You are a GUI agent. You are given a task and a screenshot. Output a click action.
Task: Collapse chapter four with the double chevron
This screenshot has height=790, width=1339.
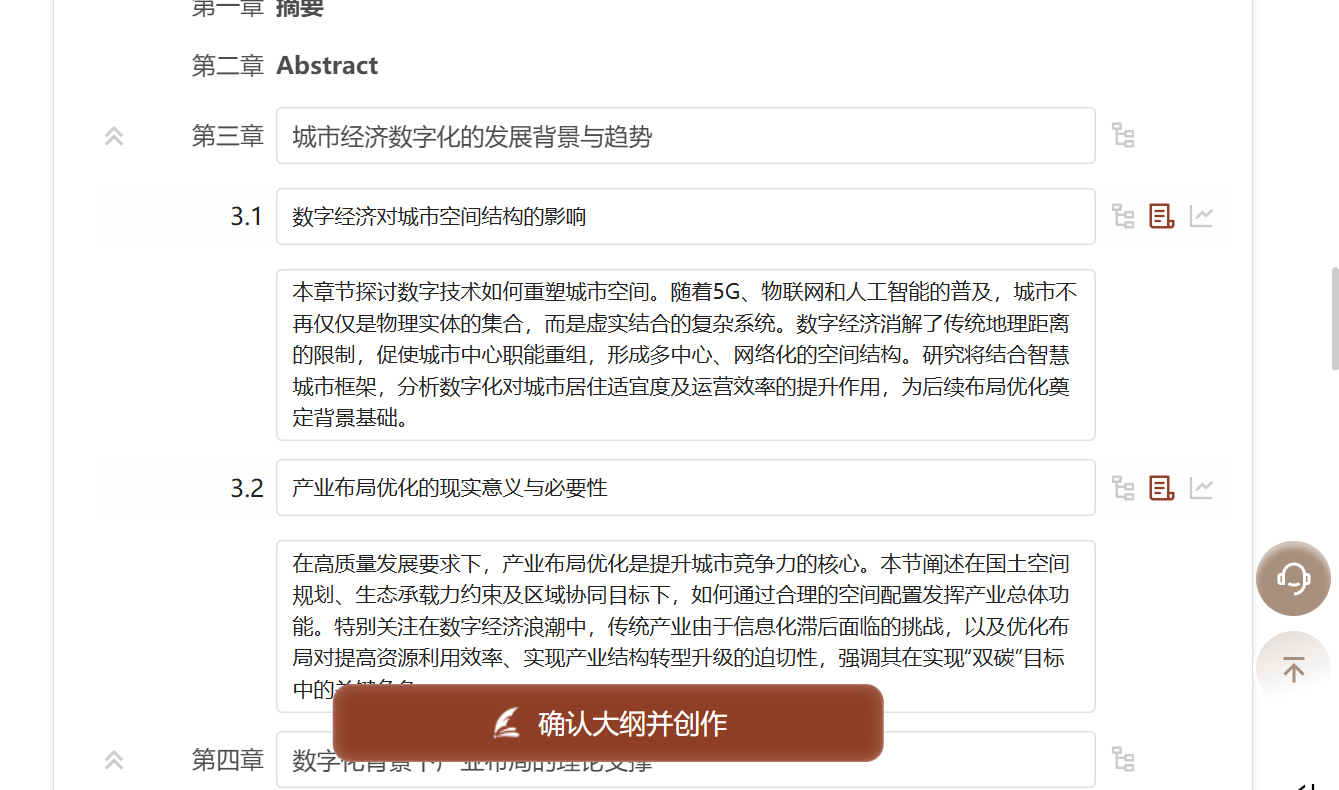tap(114, 760)
